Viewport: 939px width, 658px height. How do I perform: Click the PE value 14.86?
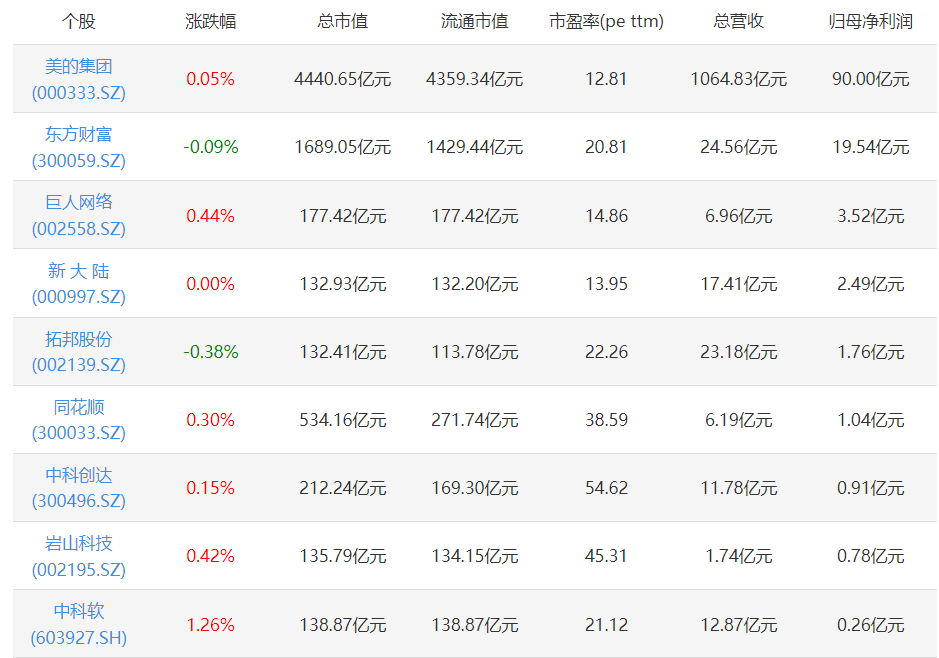606,216
